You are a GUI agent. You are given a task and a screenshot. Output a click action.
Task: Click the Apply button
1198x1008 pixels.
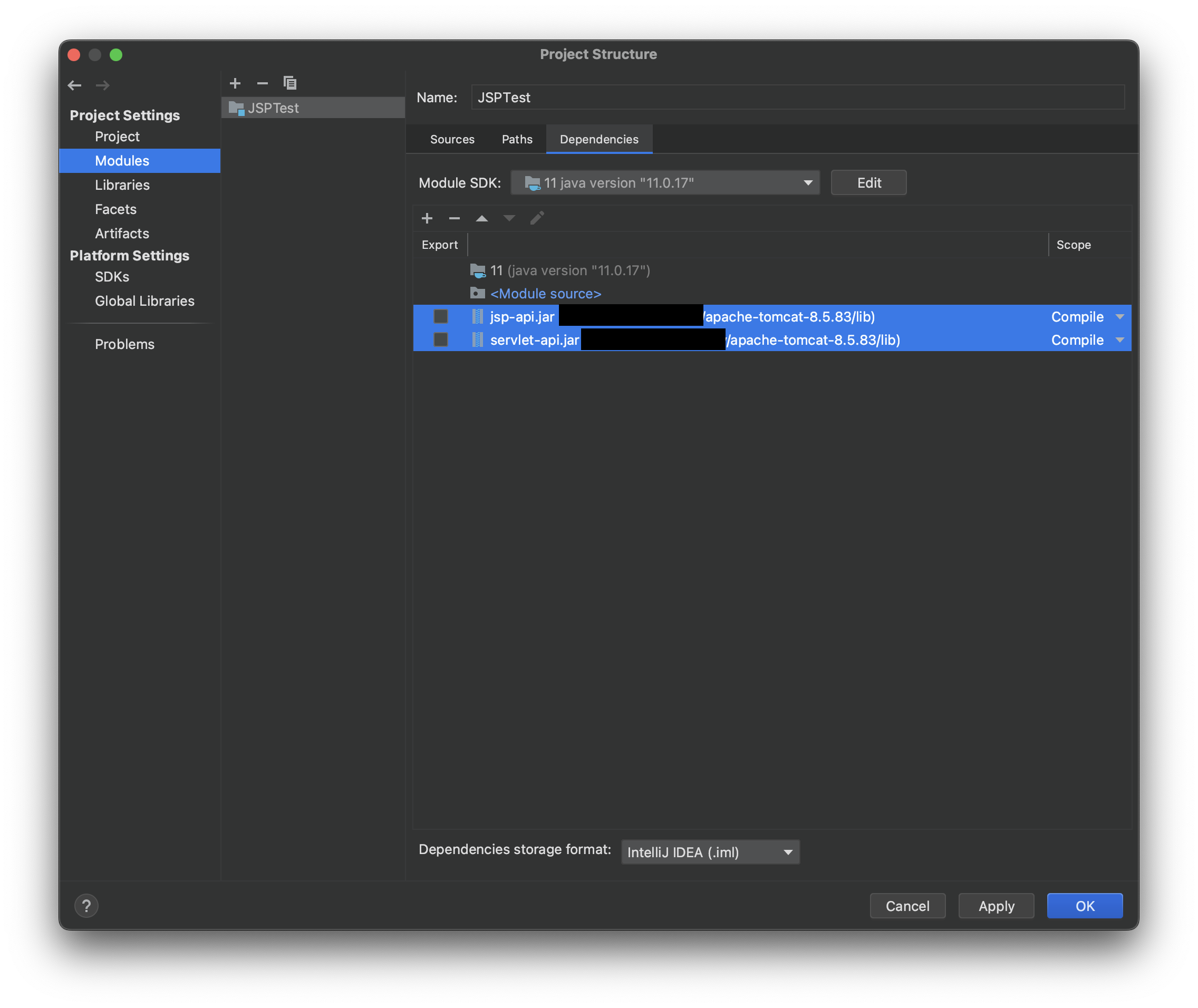pyautogui.click(x=996, y=906)
